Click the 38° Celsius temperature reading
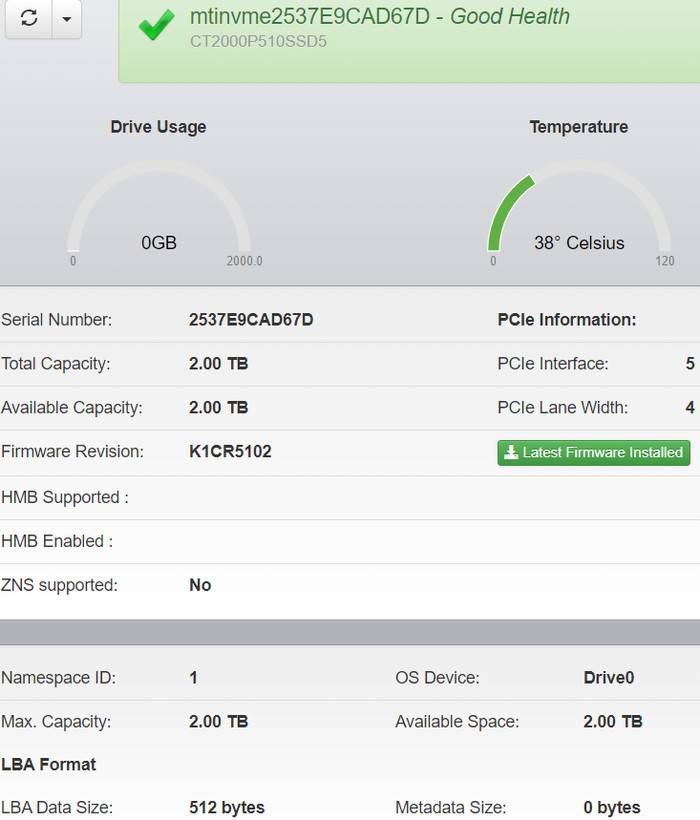The width and height of the screenshot is (700, 820). coord(578,243)
